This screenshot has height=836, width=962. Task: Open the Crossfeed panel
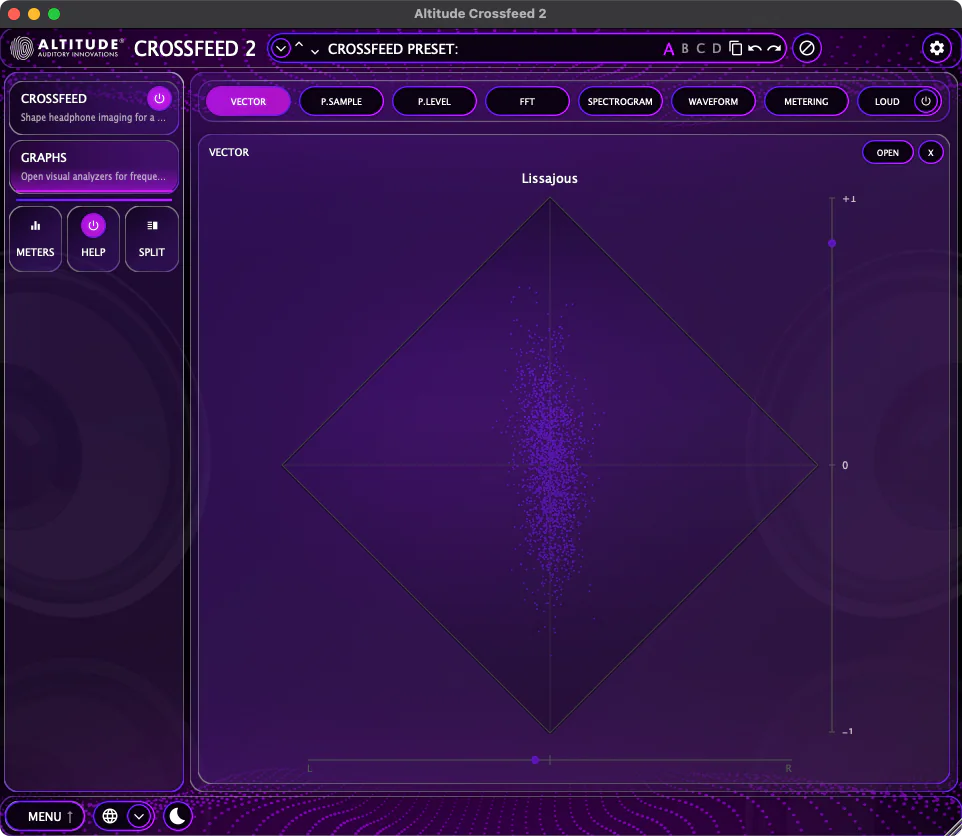pos(93,107)
